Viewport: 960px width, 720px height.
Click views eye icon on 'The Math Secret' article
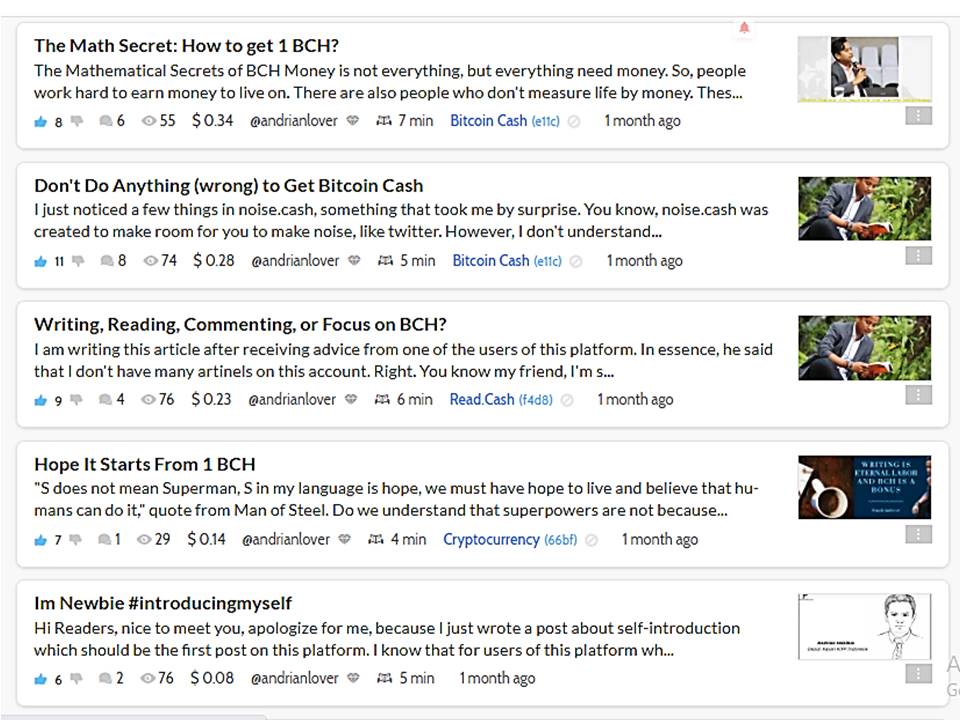148,121
